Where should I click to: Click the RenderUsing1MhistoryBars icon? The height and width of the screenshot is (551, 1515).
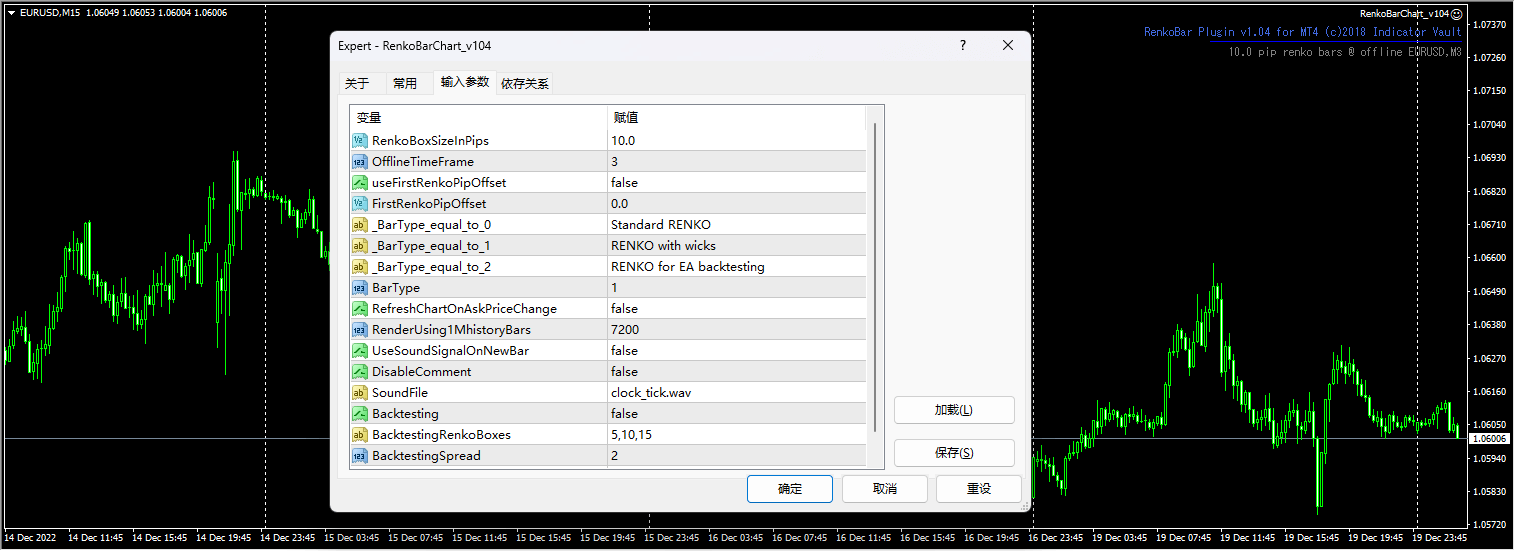[359, 330]
